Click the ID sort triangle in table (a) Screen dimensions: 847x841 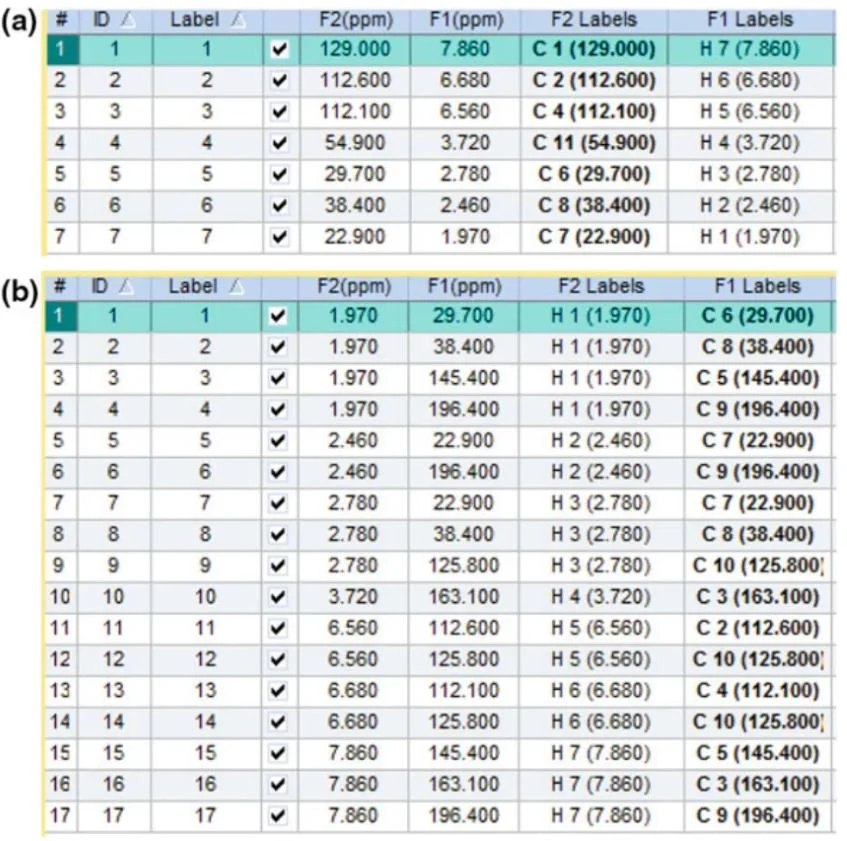[x=128, y=20]
